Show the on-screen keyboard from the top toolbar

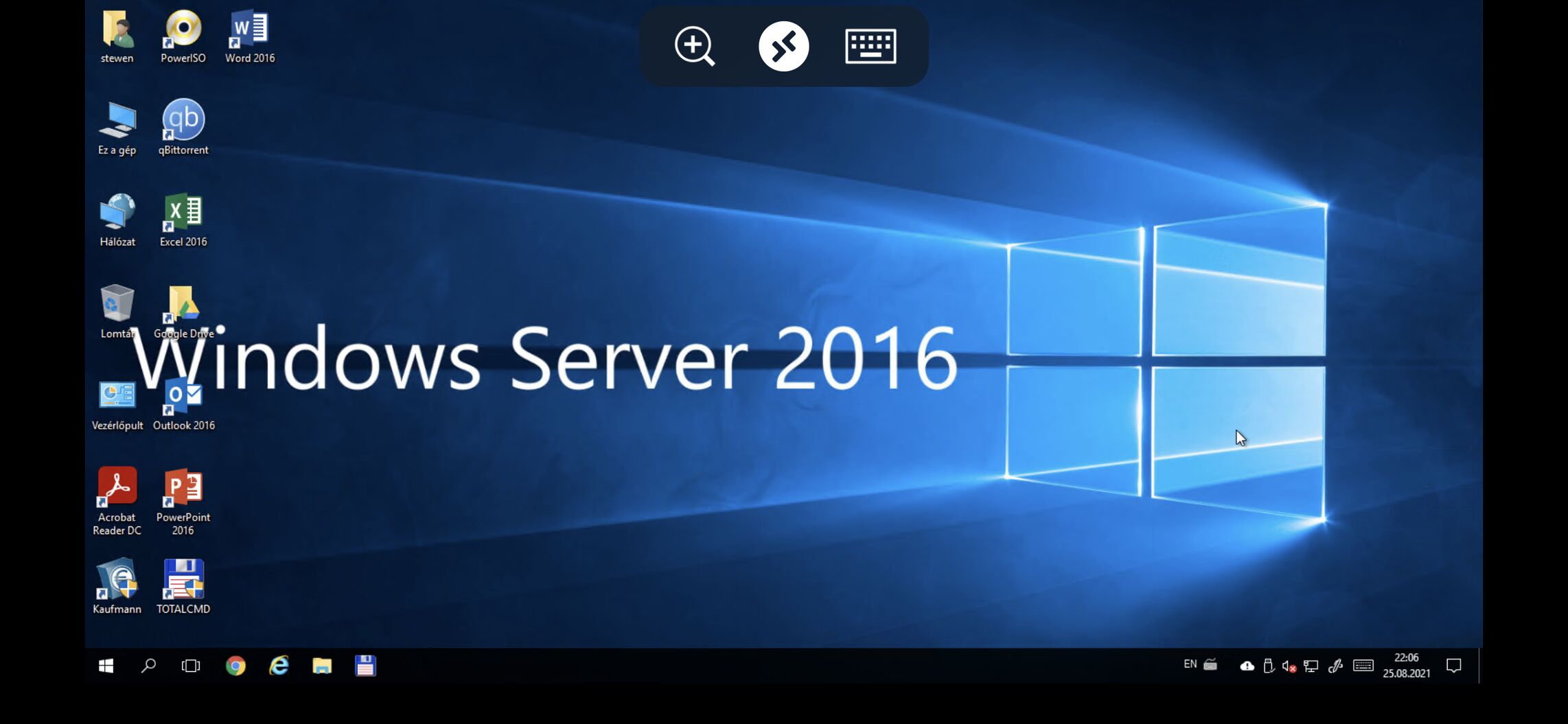point(871,46)
